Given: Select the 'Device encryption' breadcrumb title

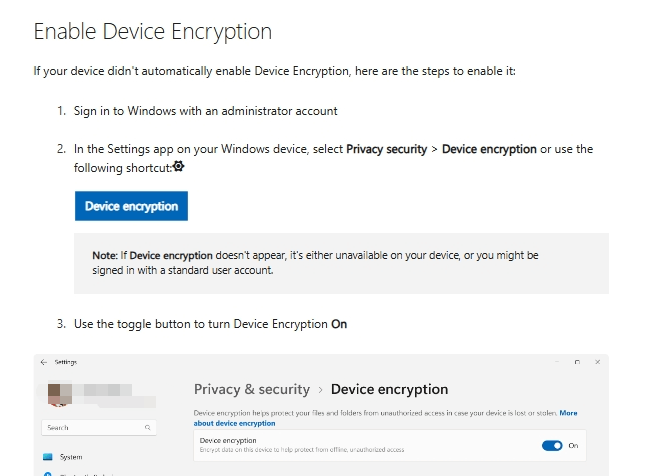Looking at the screenshot, I should (389, 389).
